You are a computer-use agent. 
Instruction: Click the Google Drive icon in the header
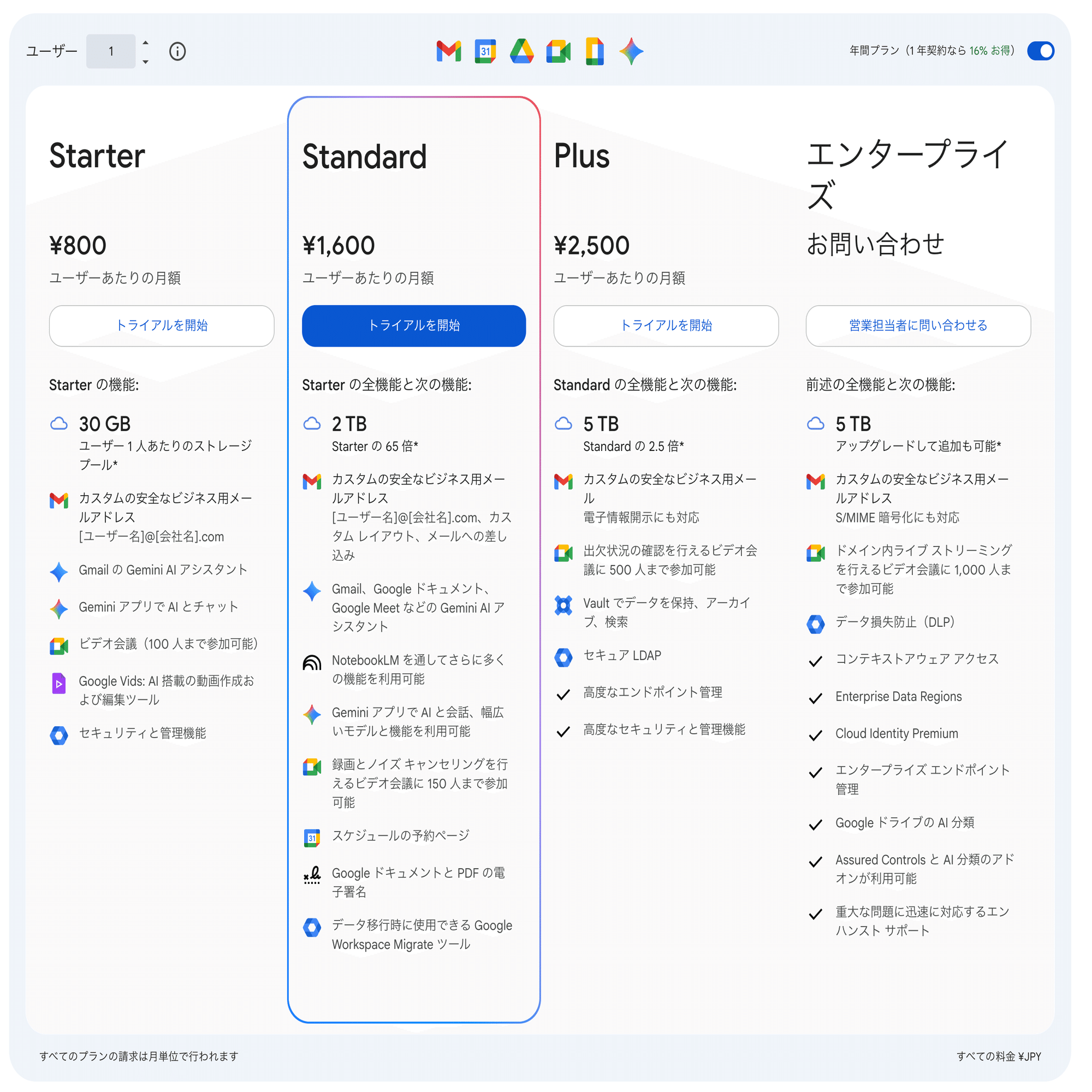[x=521, y=51]
